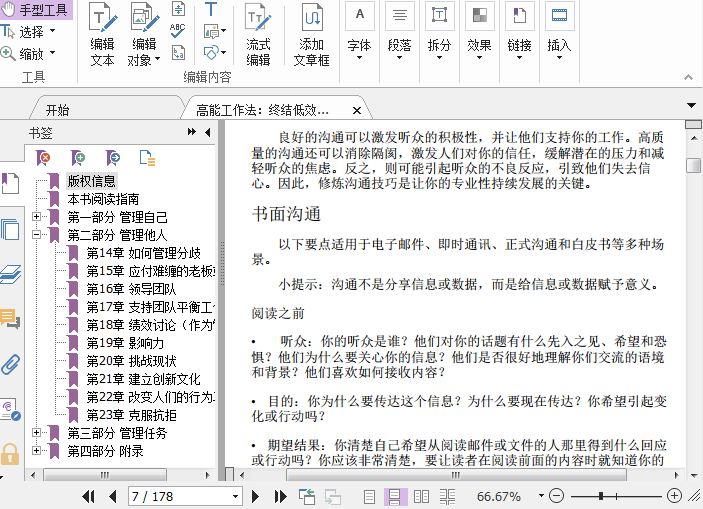
Task: Open the Pages thumbnail sidebar icon
Action: coord(10,230)
